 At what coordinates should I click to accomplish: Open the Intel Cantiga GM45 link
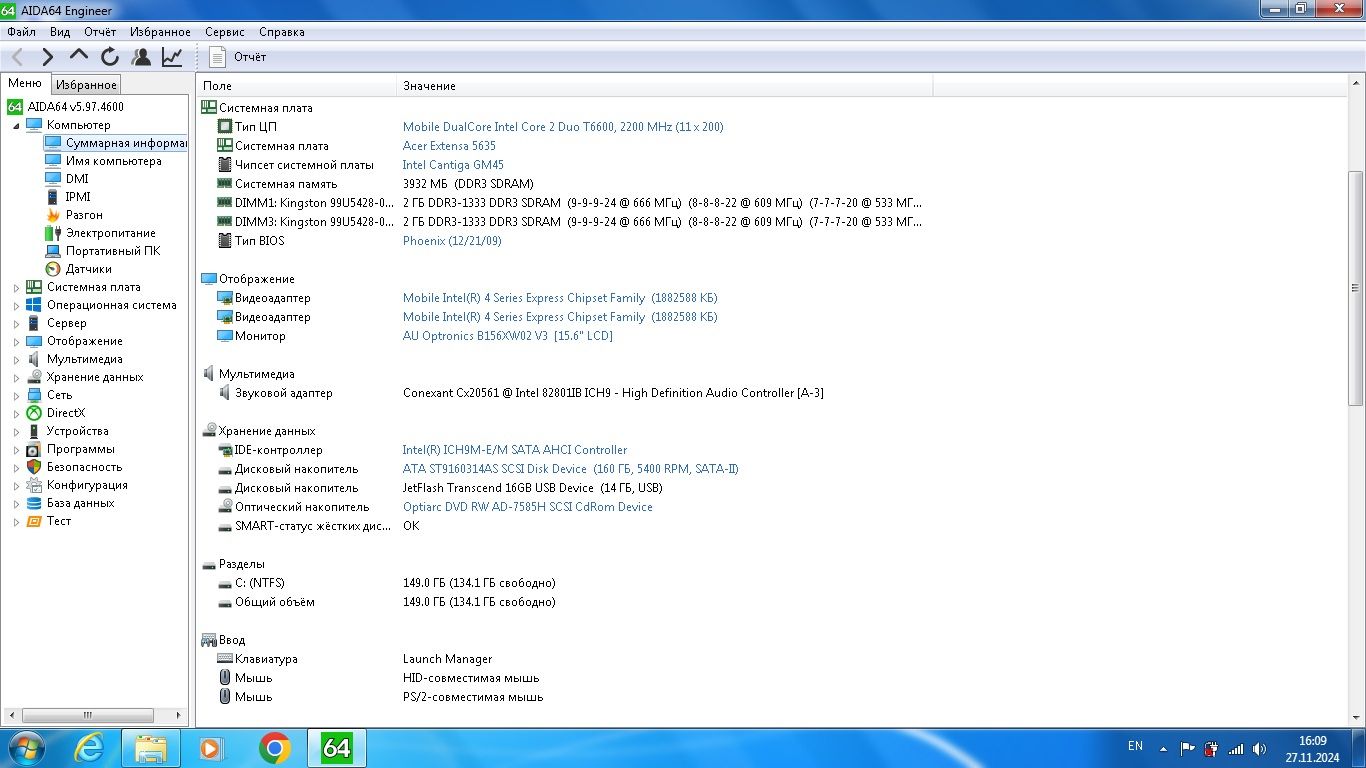(x=453, y=165)
